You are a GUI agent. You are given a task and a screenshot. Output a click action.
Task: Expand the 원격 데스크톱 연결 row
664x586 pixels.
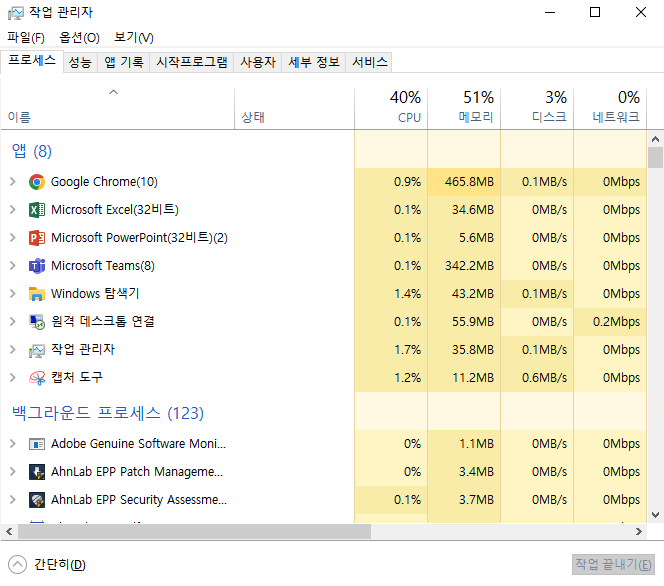(x=13, y=321)
